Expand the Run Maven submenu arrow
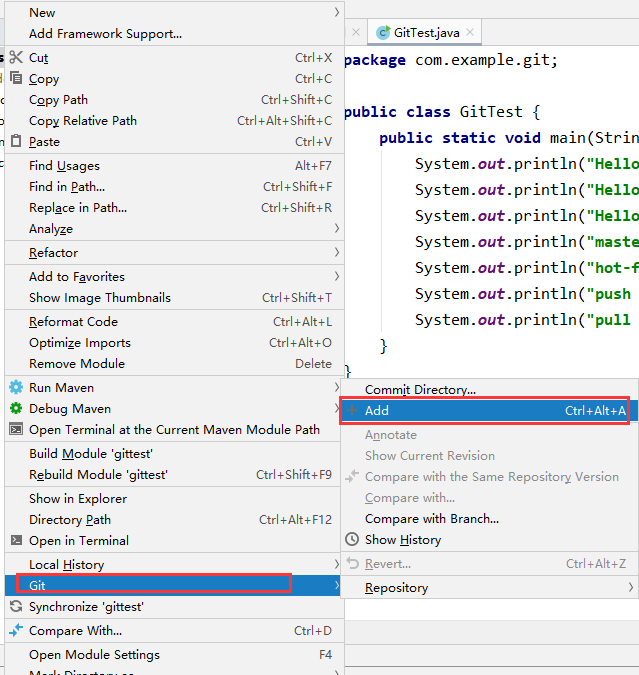 point(337,387)
